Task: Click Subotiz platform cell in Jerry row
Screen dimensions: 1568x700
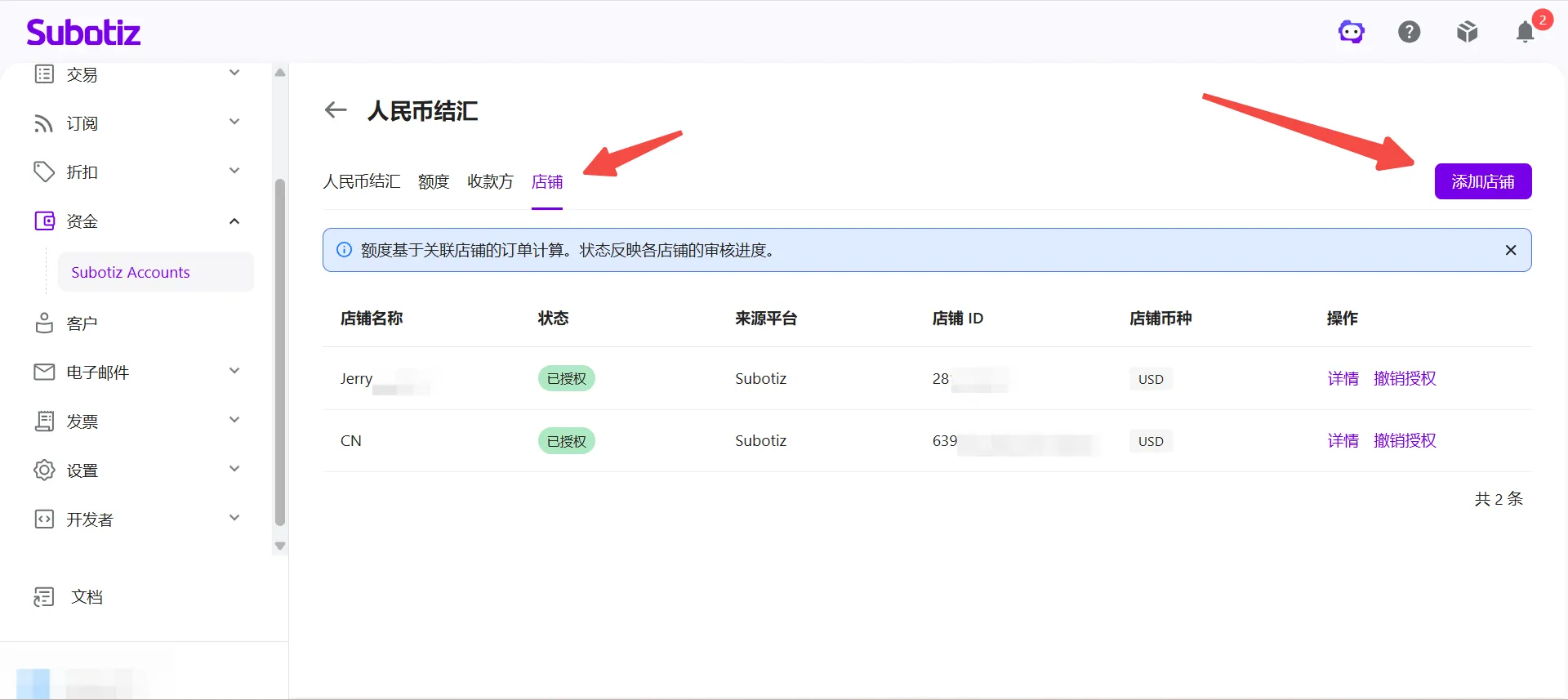Action: tap(761, 378)
